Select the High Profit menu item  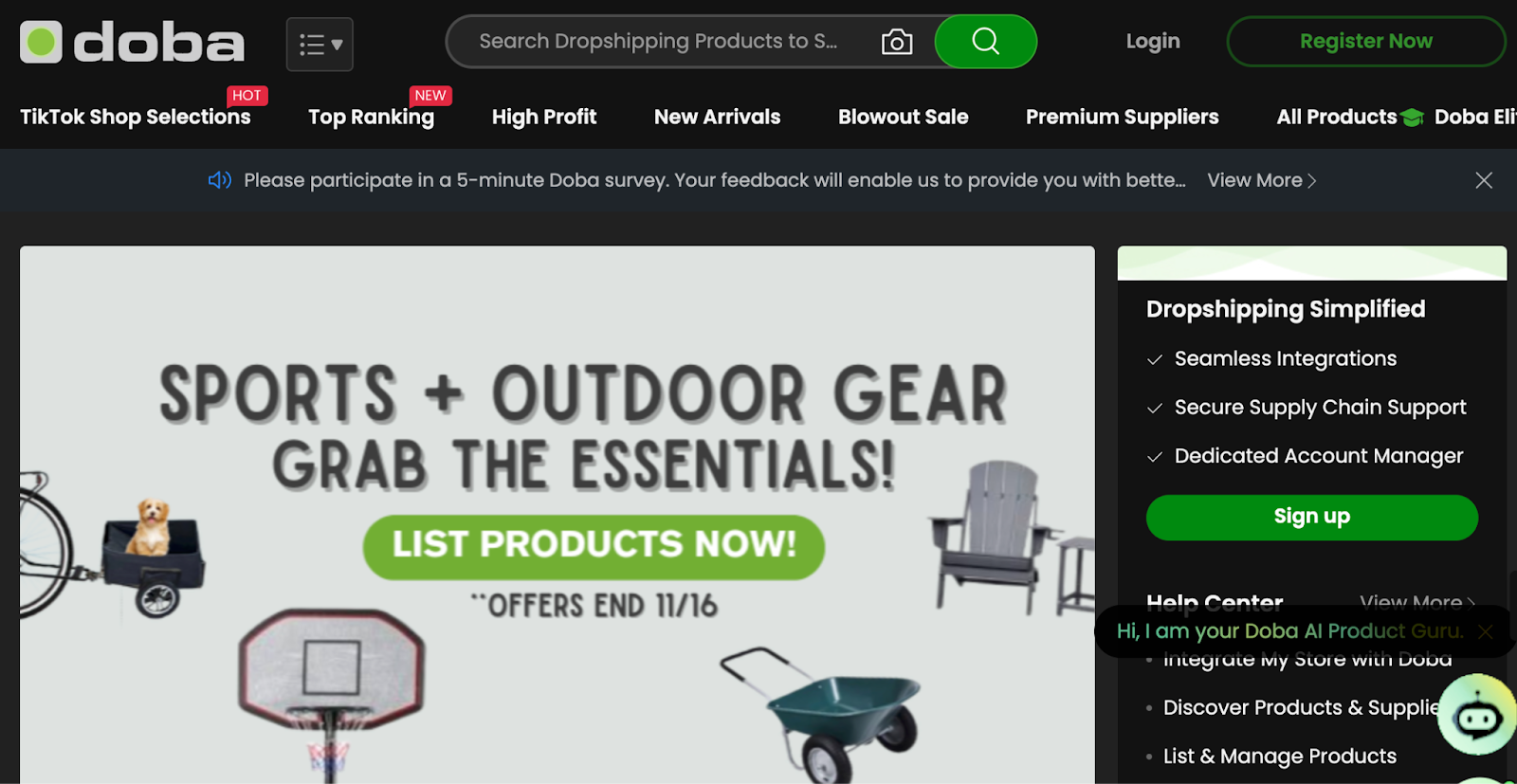coord(544,117)
